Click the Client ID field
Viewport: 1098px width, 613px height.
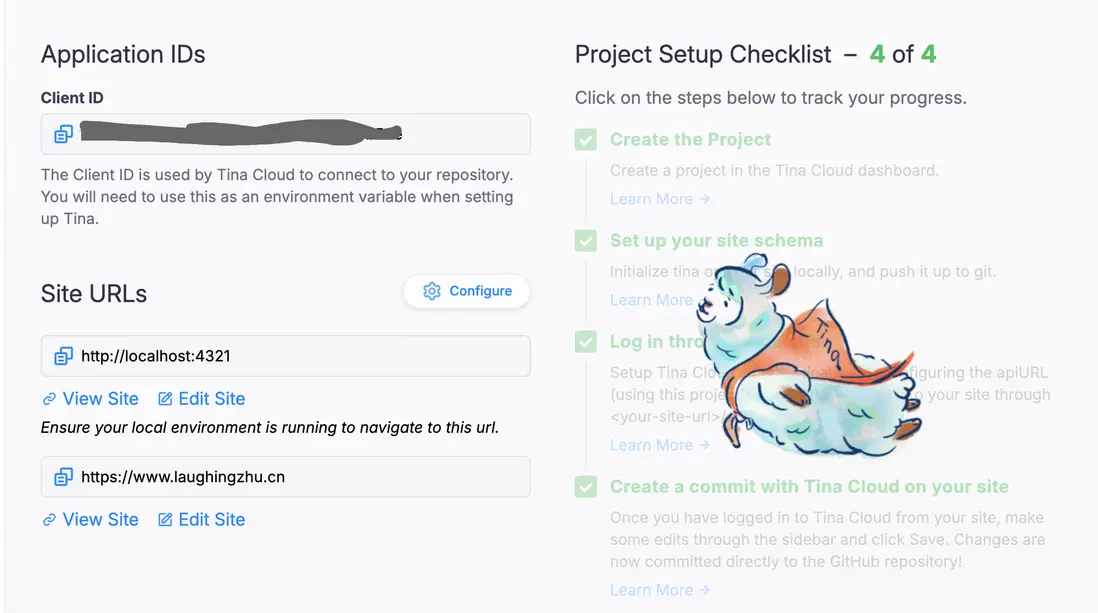300,134
